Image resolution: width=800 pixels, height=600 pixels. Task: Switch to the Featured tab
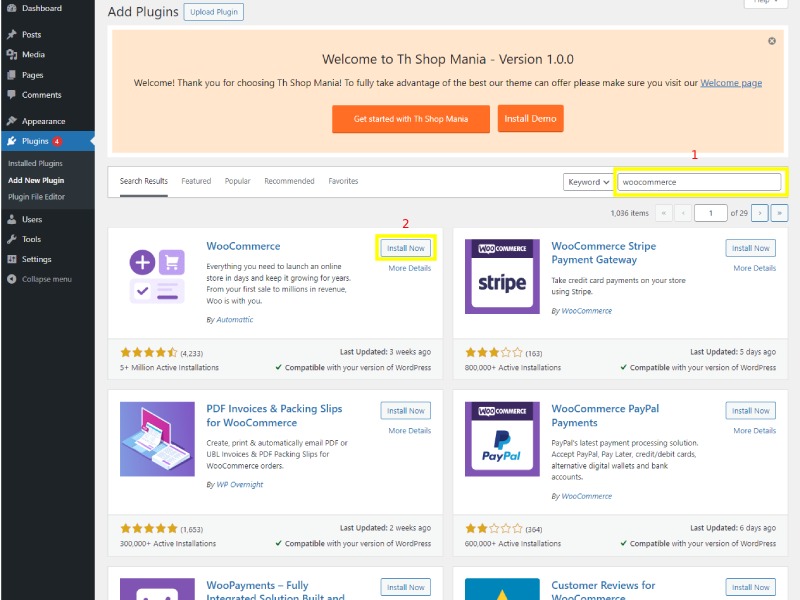[x=196, y=181]
